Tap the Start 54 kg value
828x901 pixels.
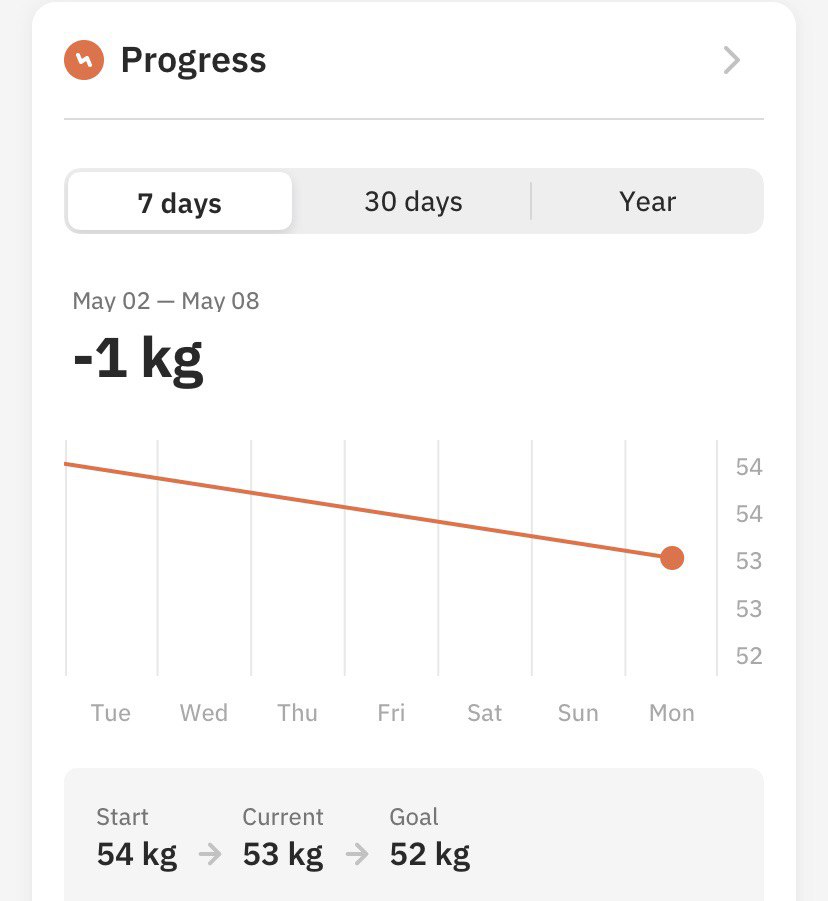137,854
